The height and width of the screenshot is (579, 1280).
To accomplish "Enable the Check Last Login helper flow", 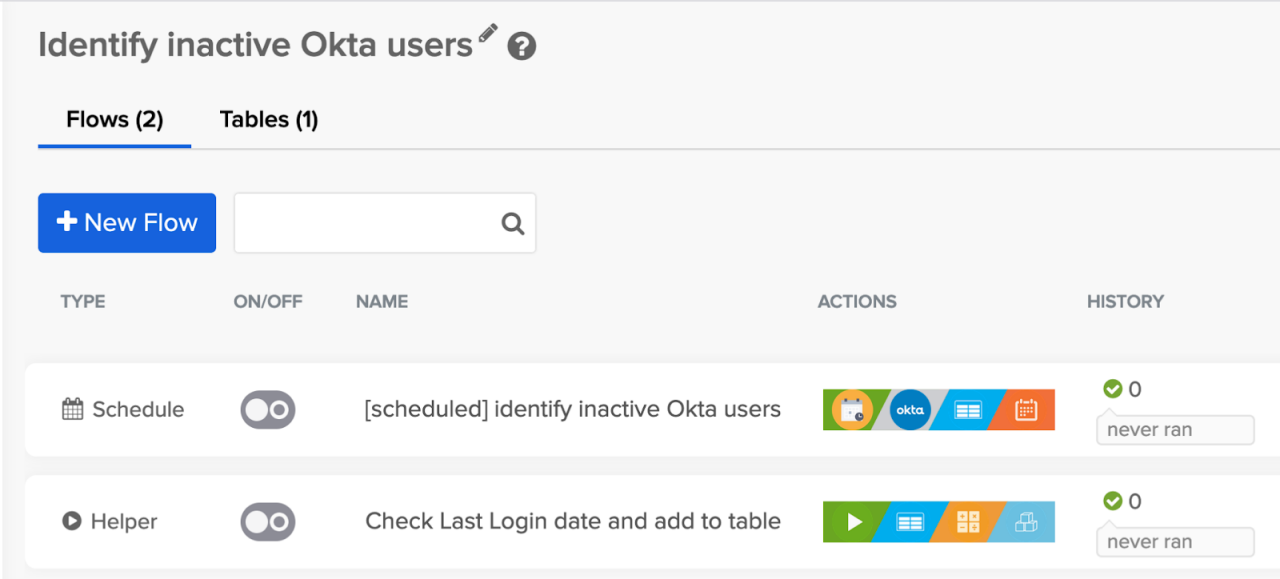I will (268, 522).
